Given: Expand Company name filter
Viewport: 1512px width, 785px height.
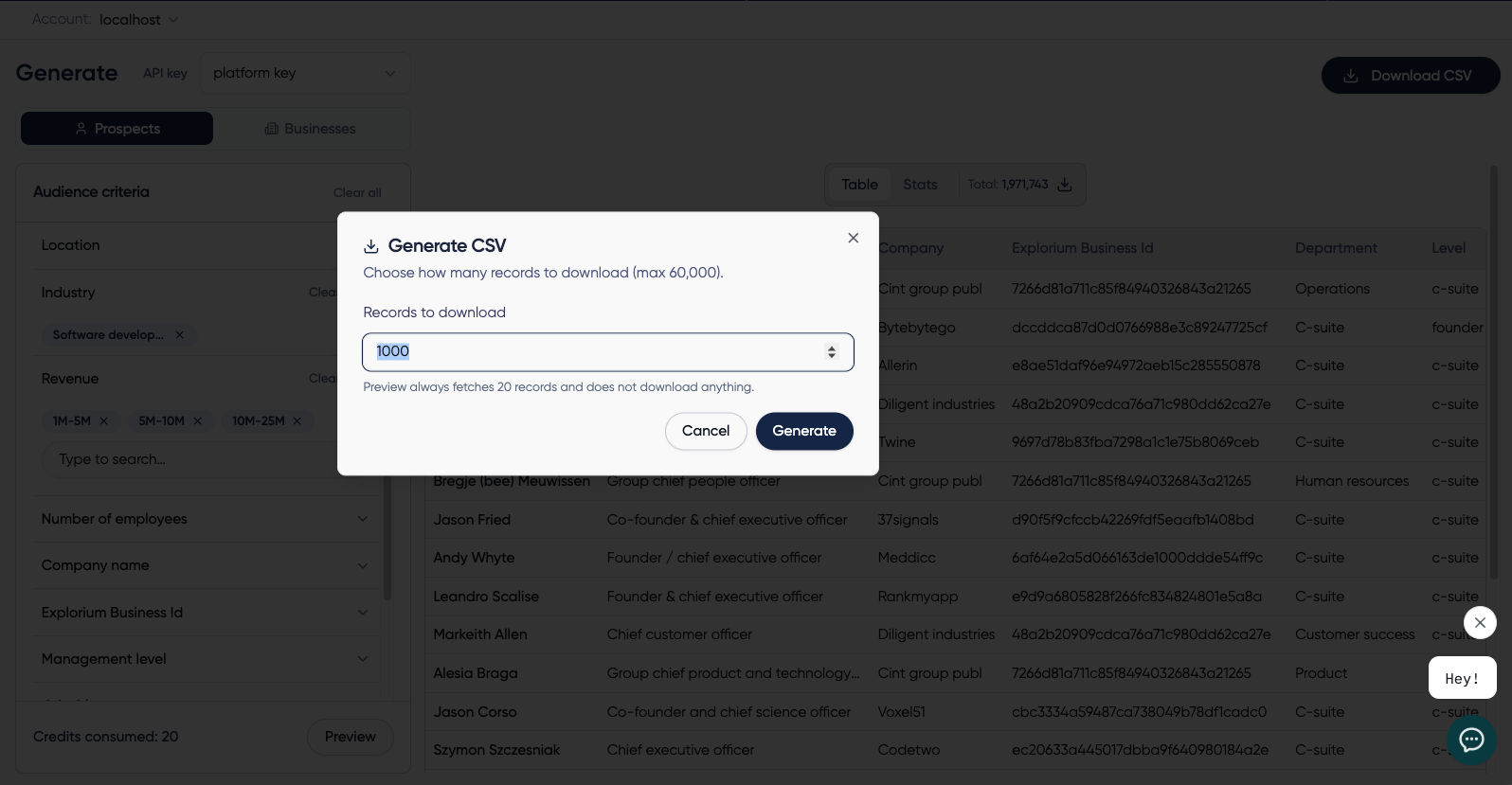Looking at the screenshot, I should coord(205,565).
